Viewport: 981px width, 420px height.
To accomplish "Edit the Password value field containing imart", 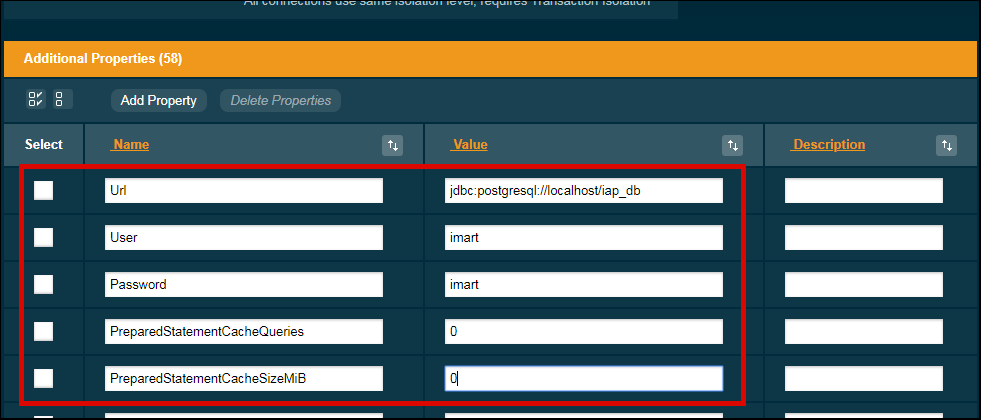I will coord(584,285).
